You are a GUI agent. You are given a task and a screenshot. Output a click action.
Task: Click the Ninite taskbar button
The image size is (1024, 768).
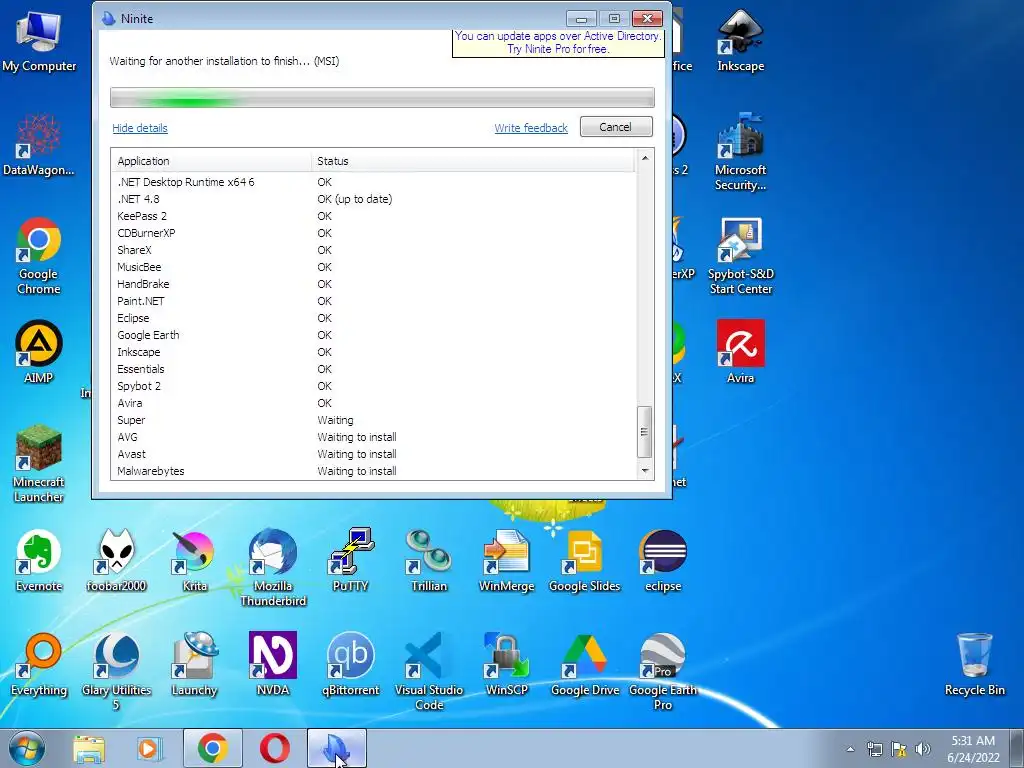point(336,748)
